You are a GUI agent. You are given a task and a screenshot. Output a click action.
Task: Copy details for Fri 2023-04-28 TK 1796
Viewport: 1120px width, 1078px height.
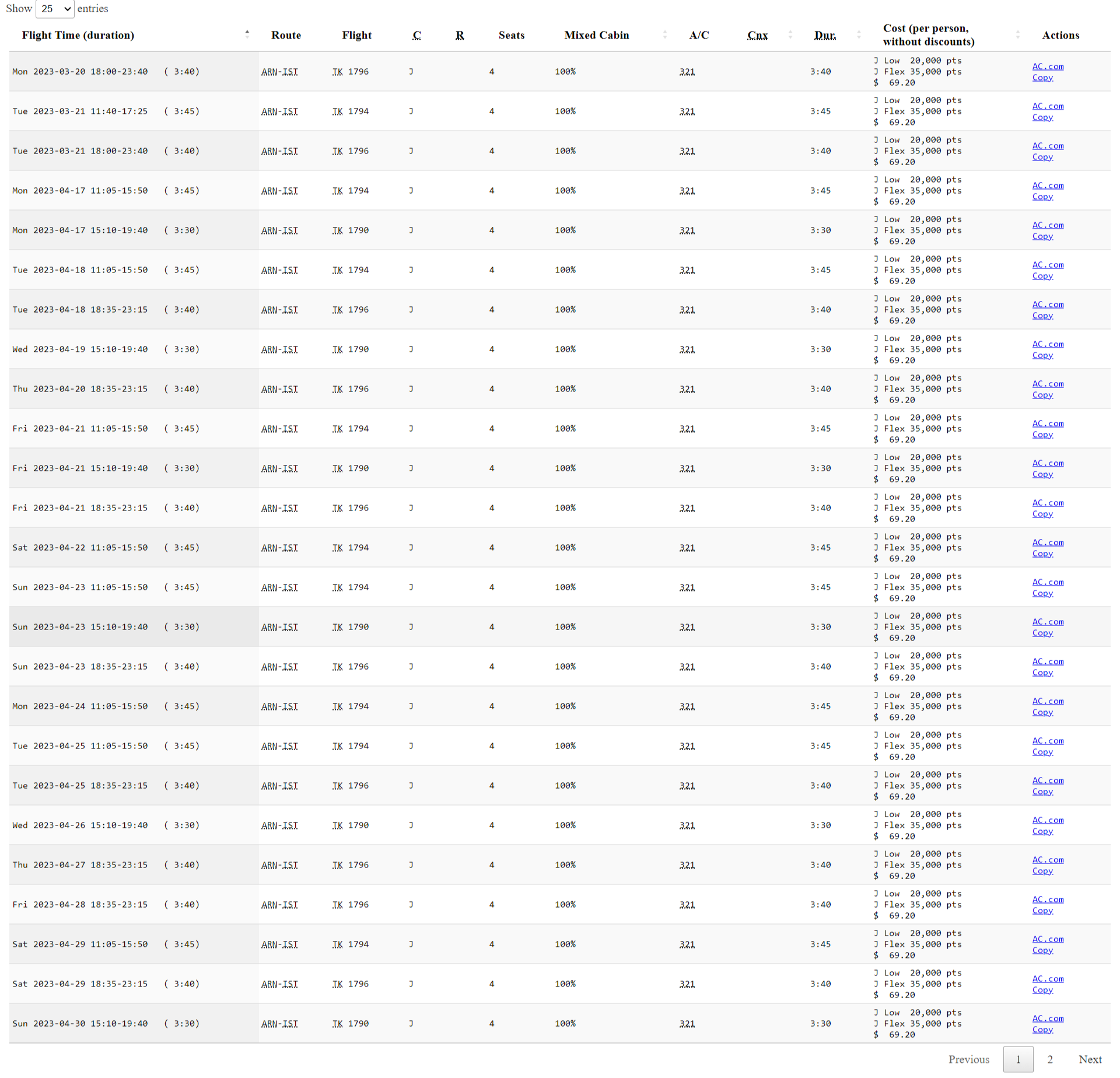1043,910
